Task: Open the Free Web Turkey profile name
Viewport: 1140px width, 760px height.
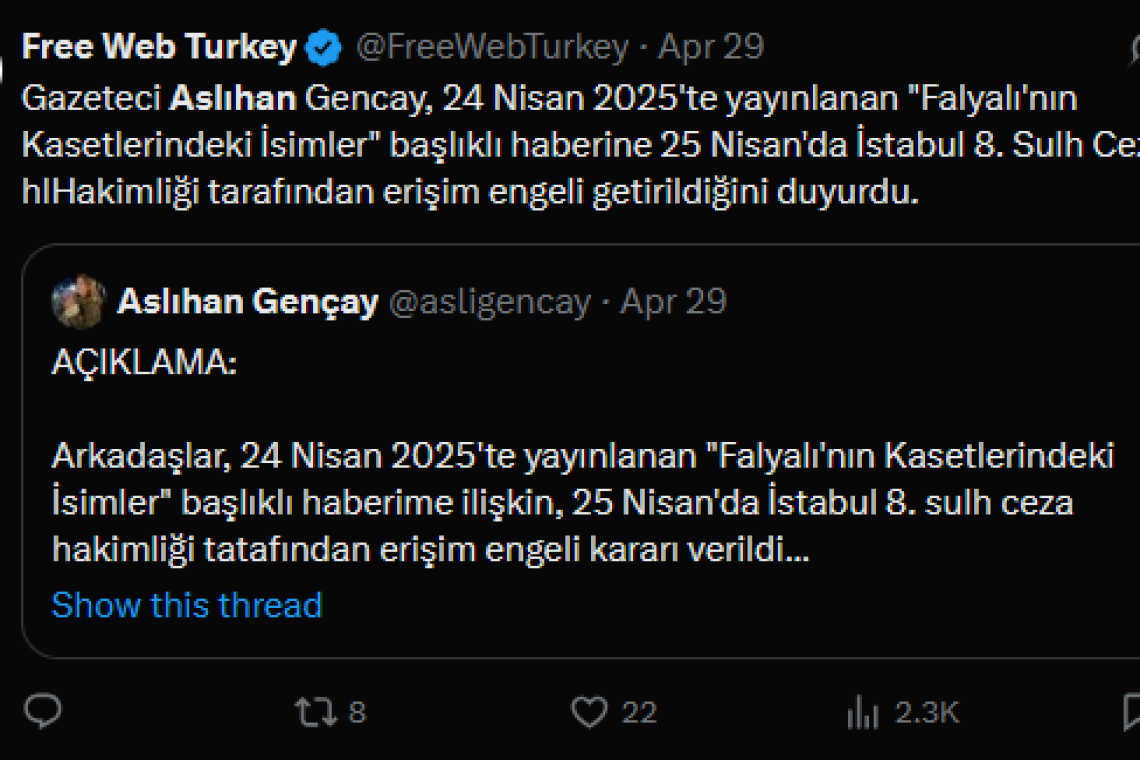Action: [160, 45]
